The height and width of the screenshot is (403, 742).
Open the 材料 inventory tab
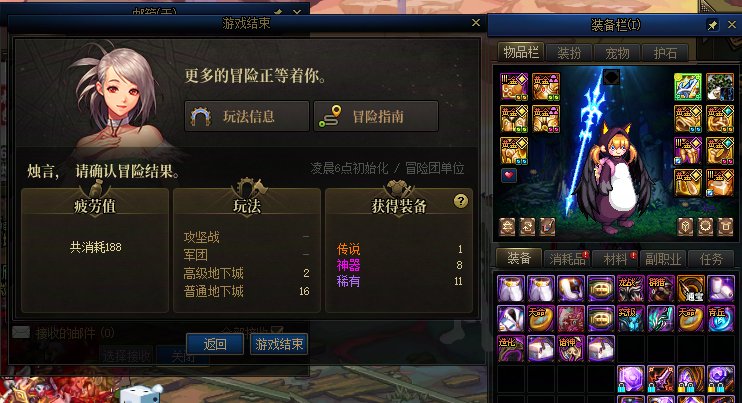point(615,259)
